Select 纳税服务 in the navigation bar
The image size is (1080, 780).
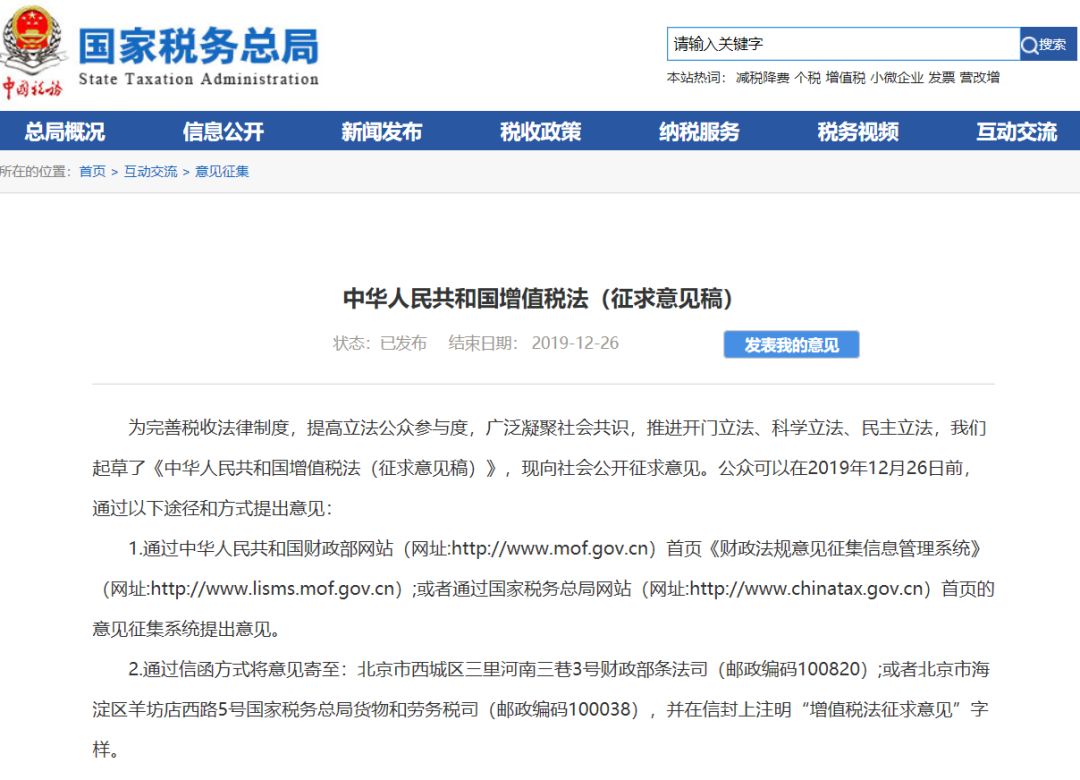point(699,132)
